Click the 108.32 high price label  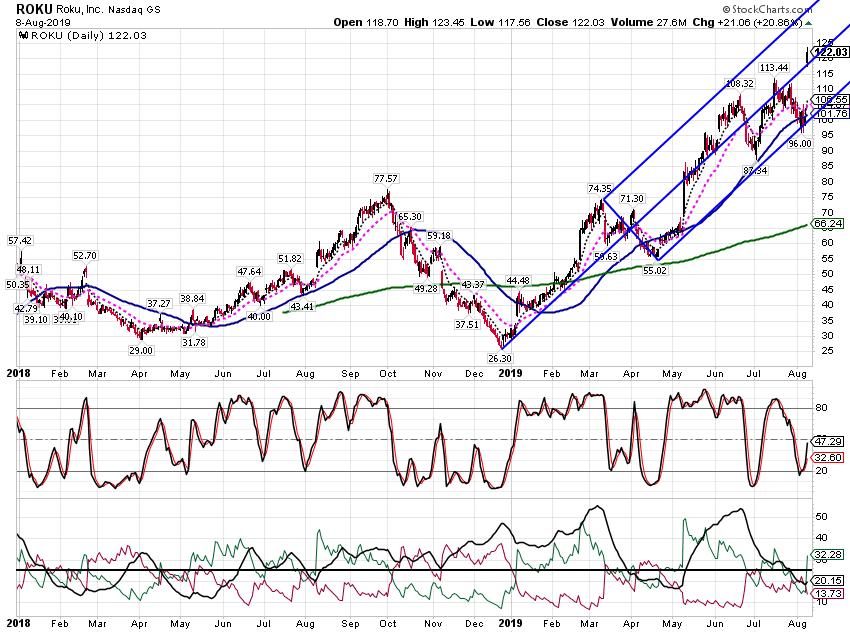pos(740,84)
